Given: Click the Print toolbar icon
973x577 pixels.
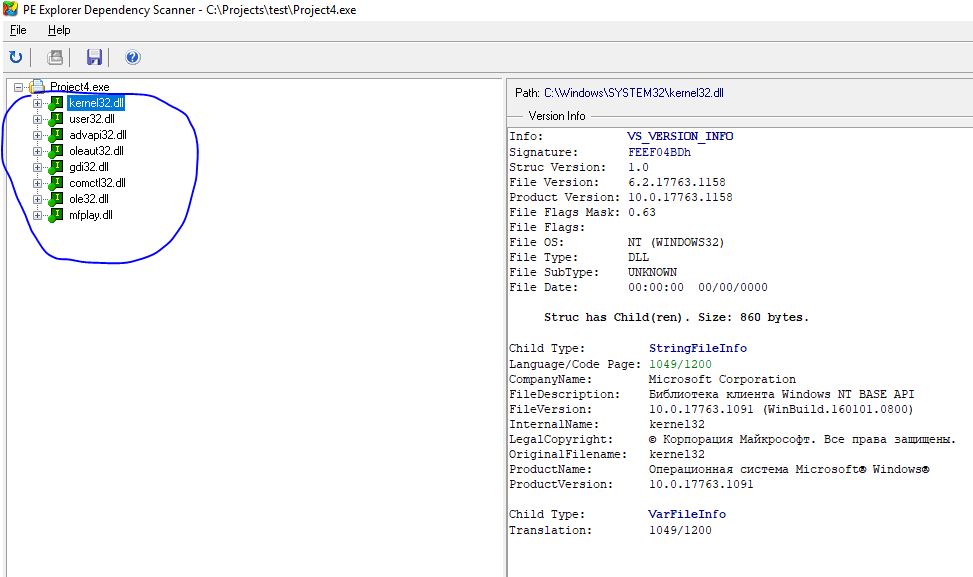Looking at the screenshot, I should 55,58.
